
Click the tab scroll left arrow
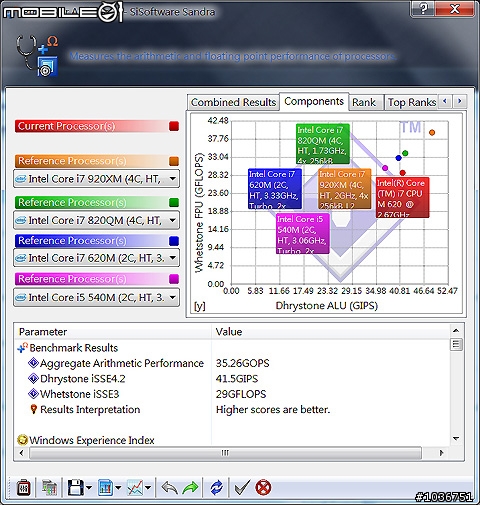[445, 101]
